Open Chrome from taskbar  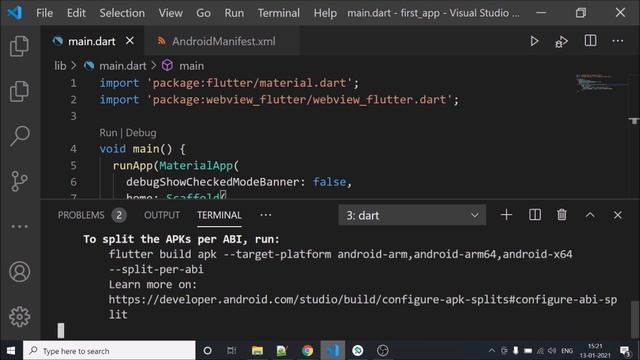coord(307,351)
